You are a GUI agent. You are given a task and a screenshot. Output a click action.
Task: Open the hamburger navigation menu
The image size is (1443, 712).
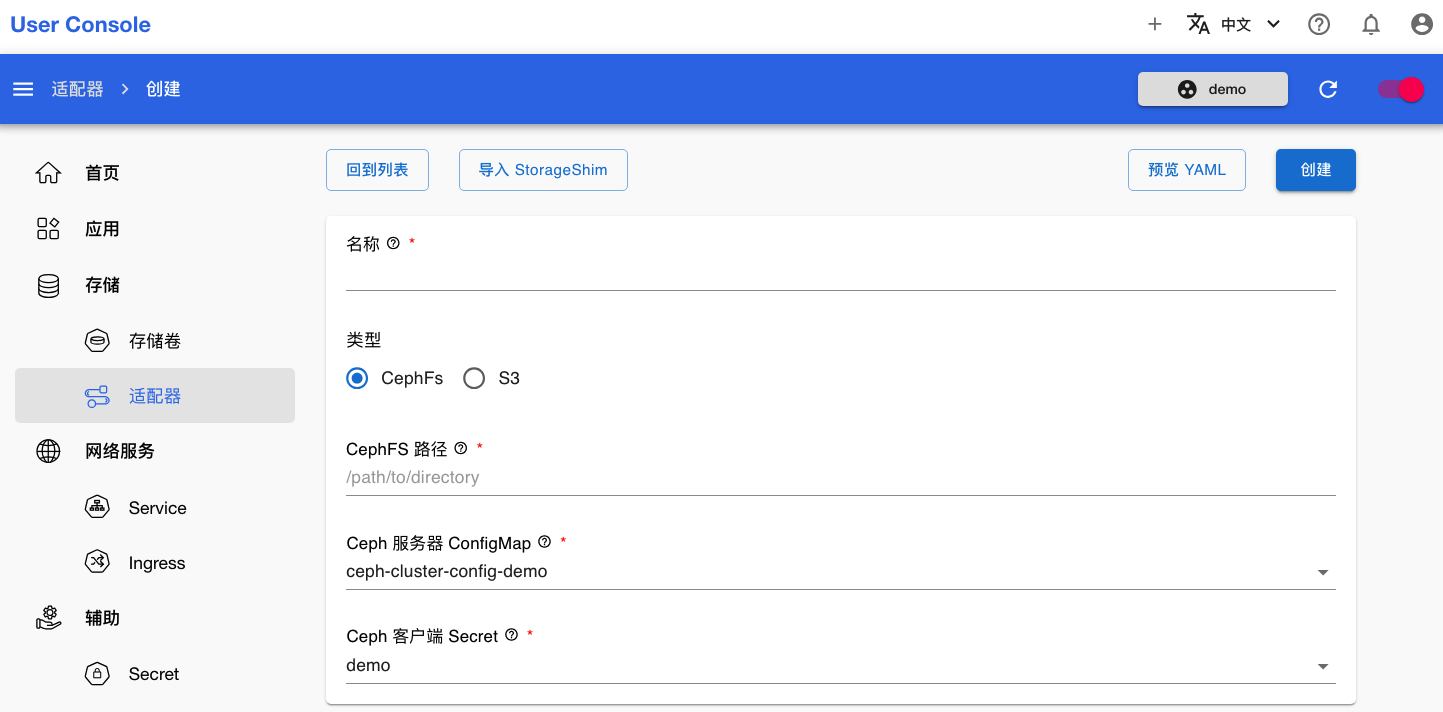pos(23,89)
